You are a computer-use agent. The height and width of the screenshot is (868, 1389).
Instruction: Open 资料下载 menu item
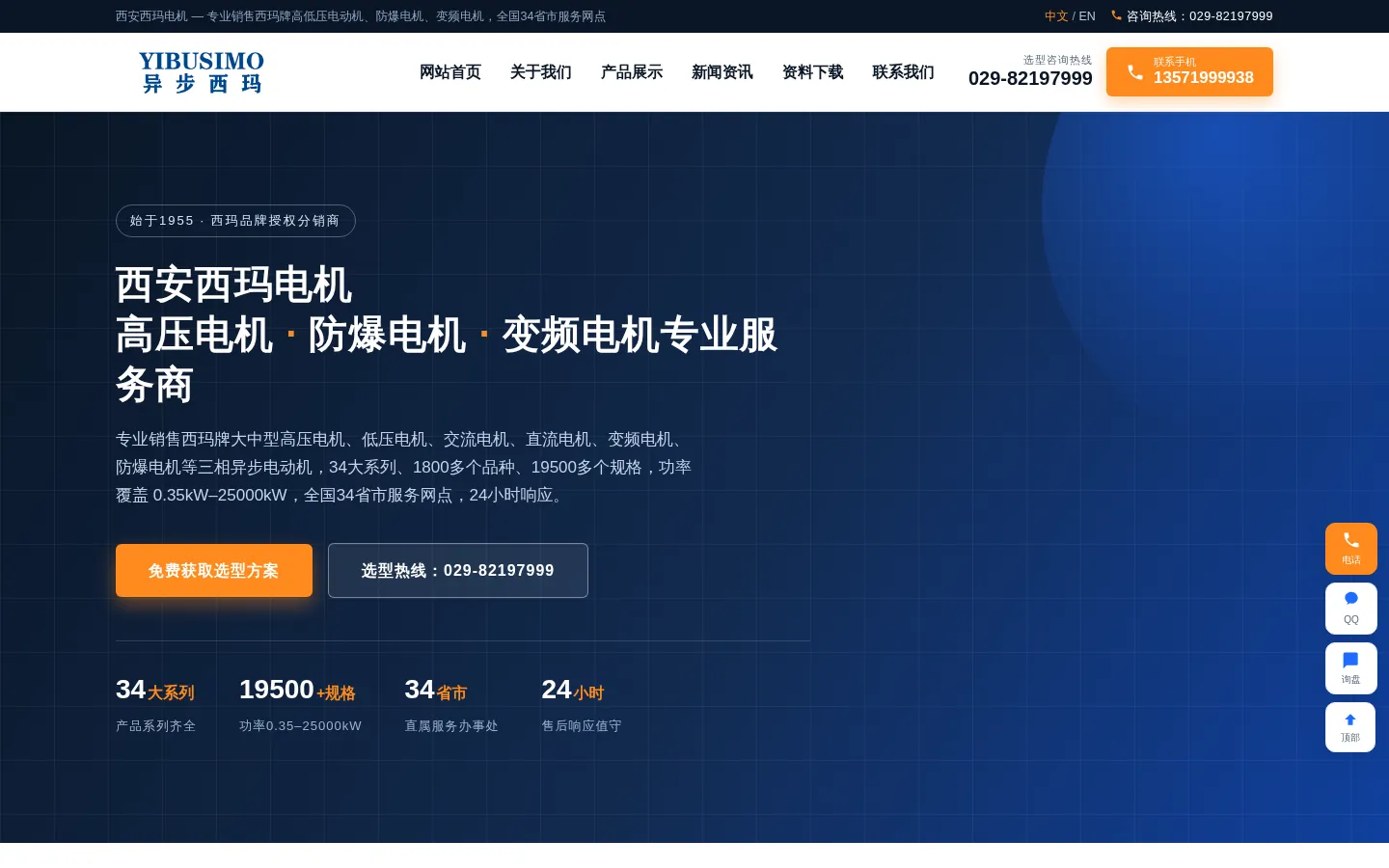coord(813,72)
